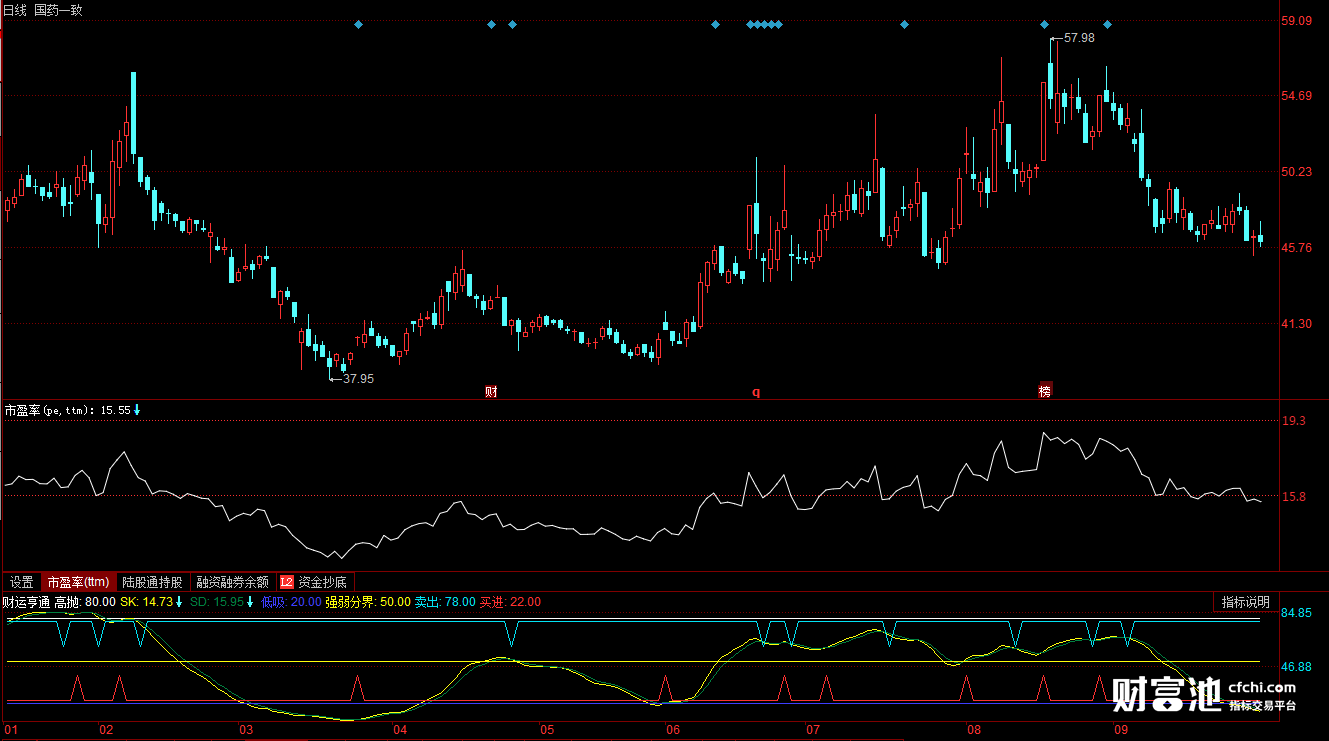
Task: Click the 09 month marker on the time axis
Action: 1121,730
